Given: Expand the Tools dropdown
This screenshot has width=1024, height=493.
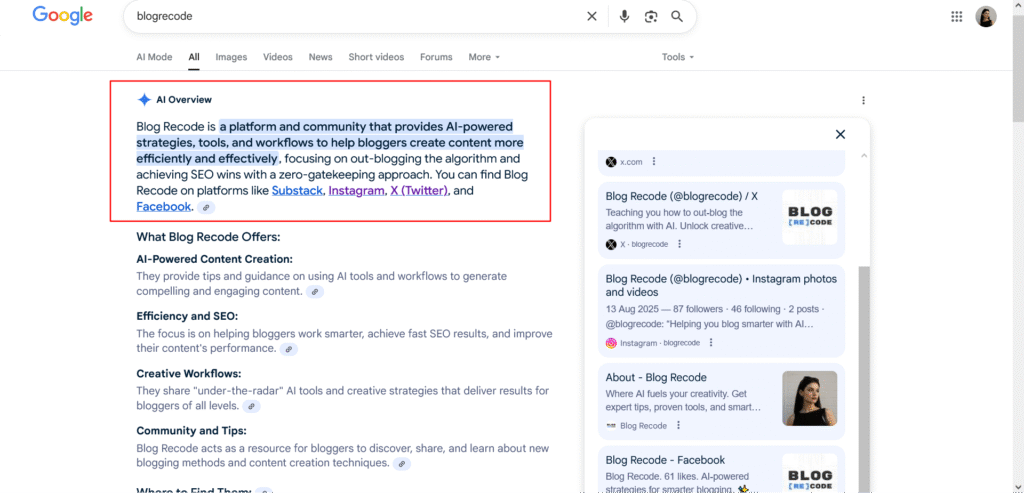Looking at the screenshot, I should [x=677, y=57].
